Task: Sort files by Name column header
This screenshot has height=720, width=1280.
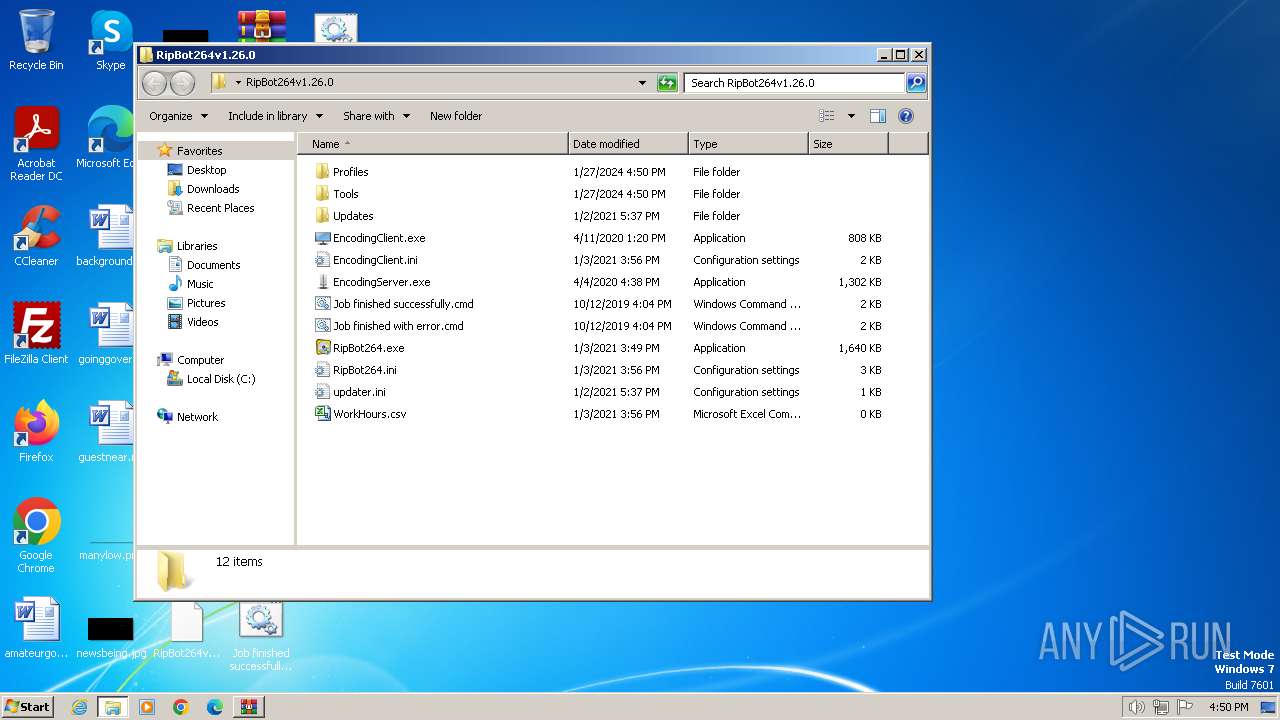Action: [x=432, y=144]
